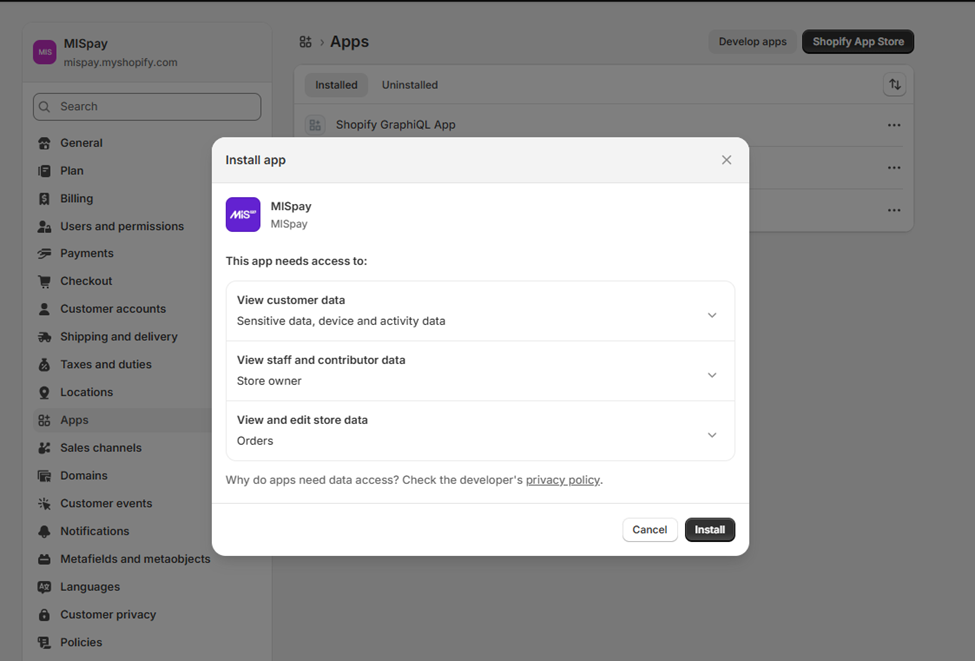This screenshot has height=661, width=975.
Task: Click mispay.myshopify.com store address
Action: (120, 62)
